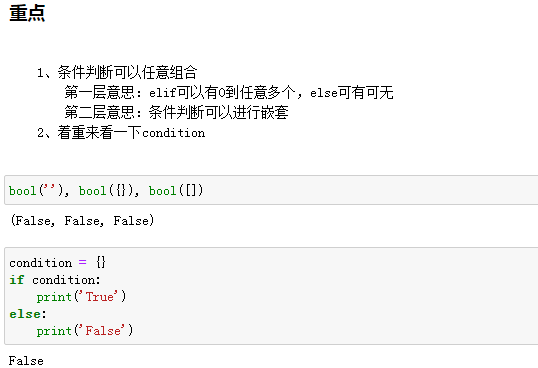This screenshot has width=538, height=368.
Task: Click the red 'True' string literal
Action: click(x=99, y=297)
